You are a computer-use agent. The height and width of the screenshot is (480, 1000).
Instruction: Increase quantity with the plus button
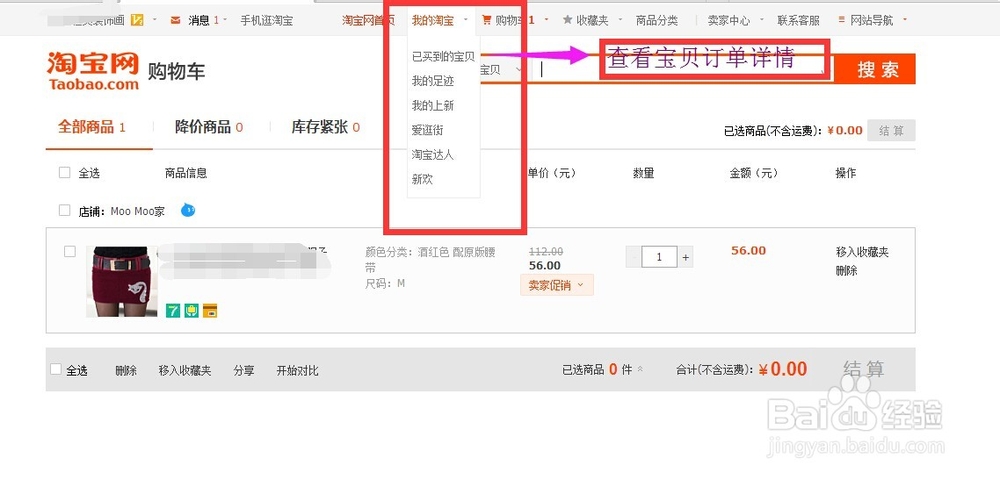(686, 258)
